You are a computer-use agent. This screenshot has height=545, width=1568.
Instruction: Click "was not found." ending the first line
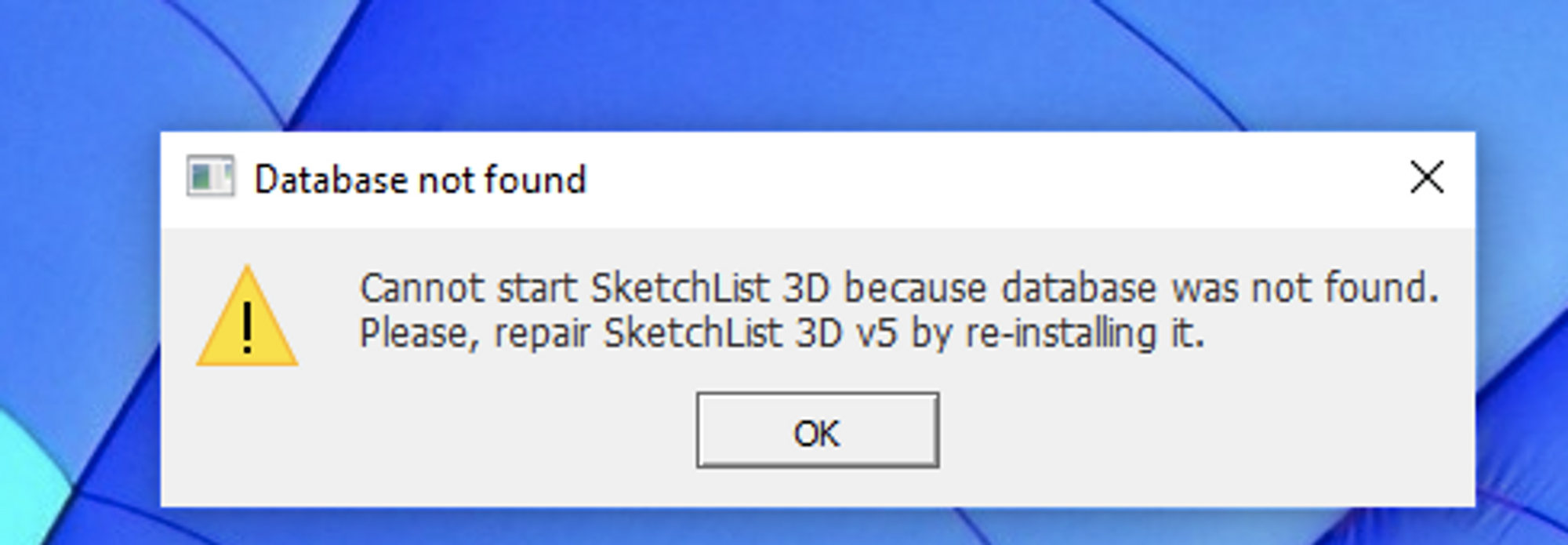coord(1305,288)
